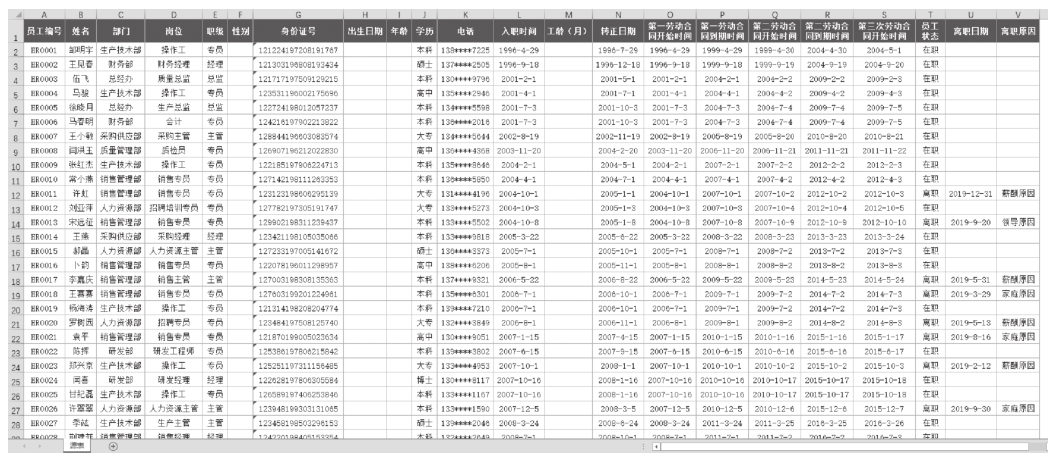This screenshot has height=456, width=1051.
Task: Select column T header
Action: (x=930, y=15)
